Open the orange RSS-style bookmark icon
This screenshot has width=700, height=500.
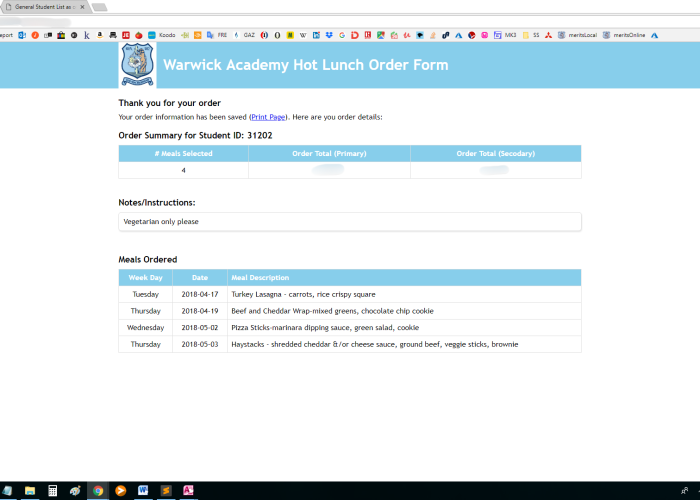pyautogui.click(x=197, y=35)
